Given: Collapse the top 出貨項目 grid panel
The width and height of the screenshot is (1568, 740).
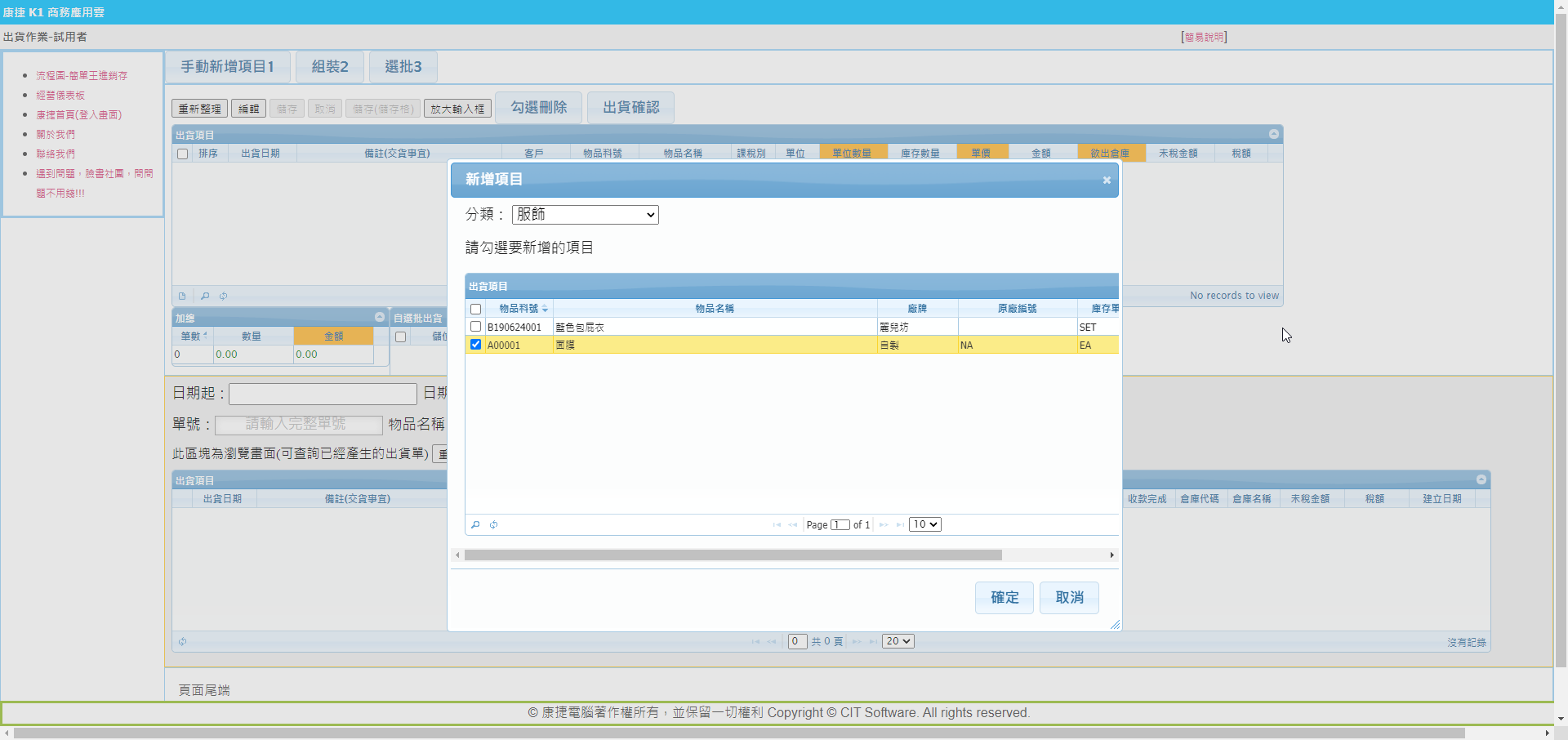Looking at the screenshot, I should click(x=1273, y=134).
